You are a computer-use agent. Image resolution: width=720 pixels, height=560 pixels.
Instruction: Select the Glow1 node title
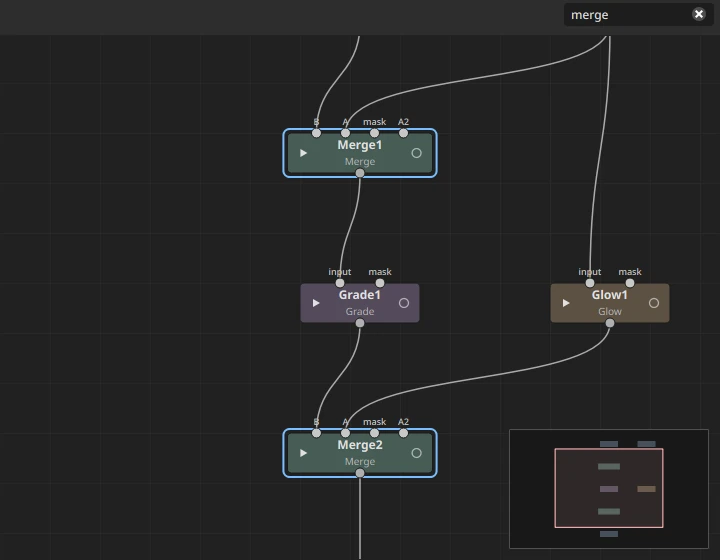coord(609,295)
